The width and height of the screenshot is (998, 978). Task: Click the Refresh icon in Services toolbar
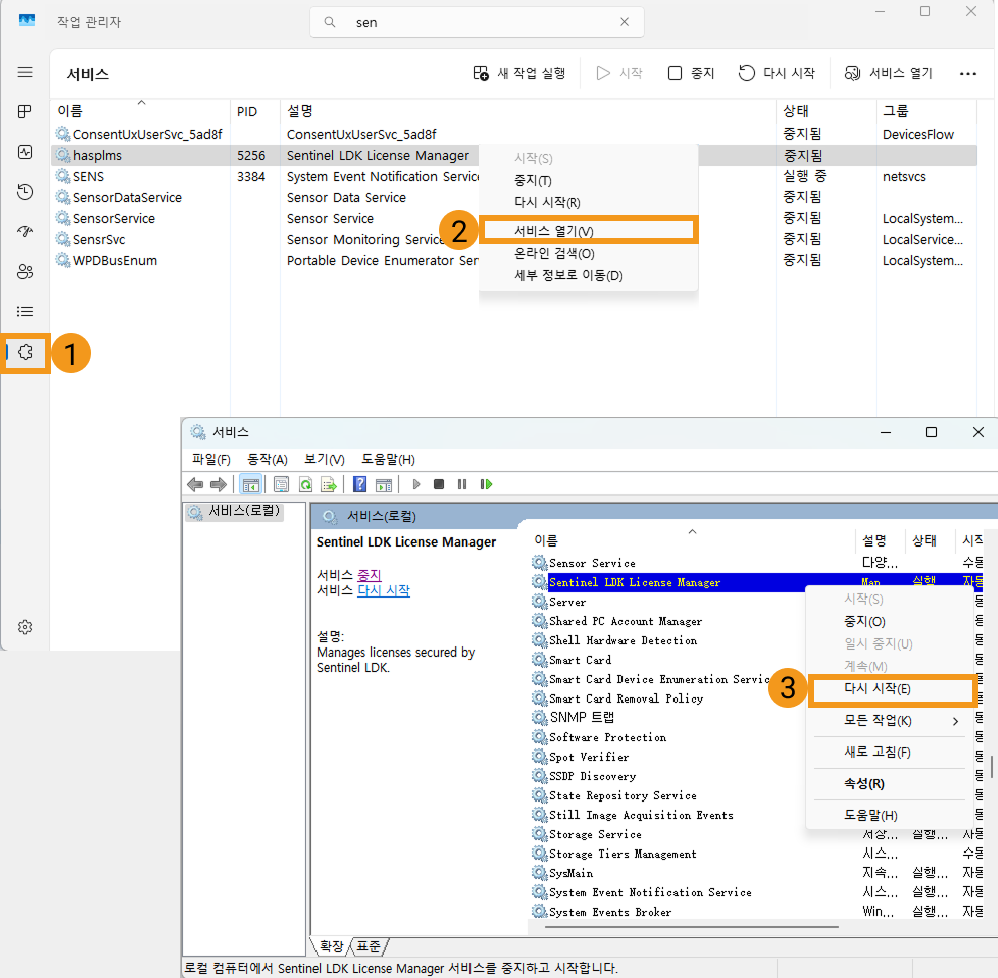[305, 485]
